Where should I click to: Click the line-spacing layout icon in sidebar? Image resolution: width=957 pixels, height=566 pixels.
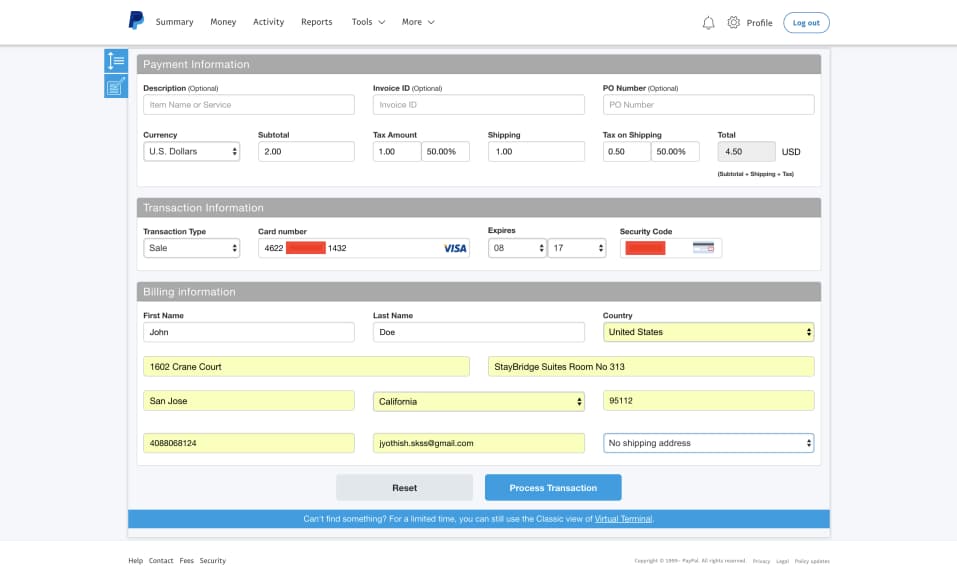click(x=115, y=61)
